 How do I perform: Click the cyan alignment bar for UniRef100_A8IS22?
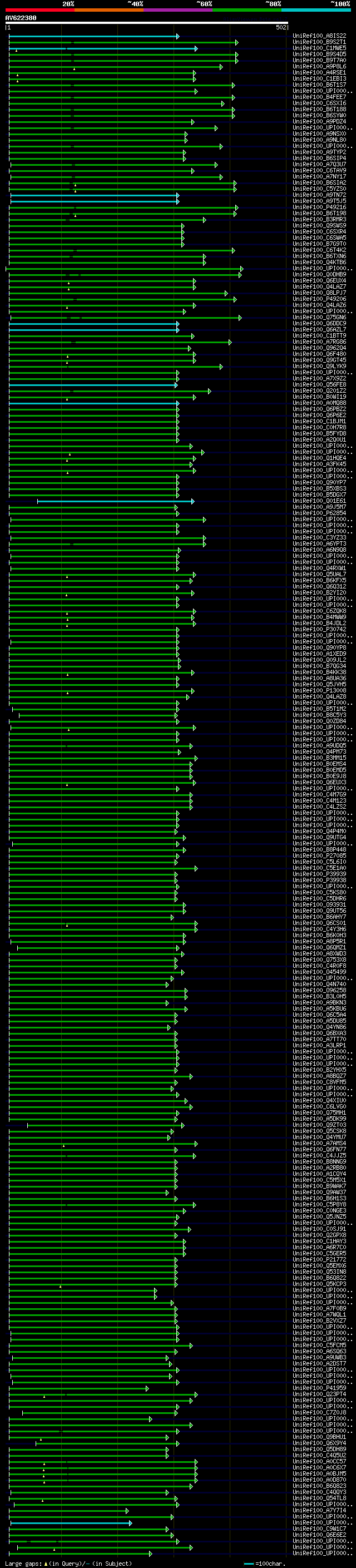tap(93, 37)
